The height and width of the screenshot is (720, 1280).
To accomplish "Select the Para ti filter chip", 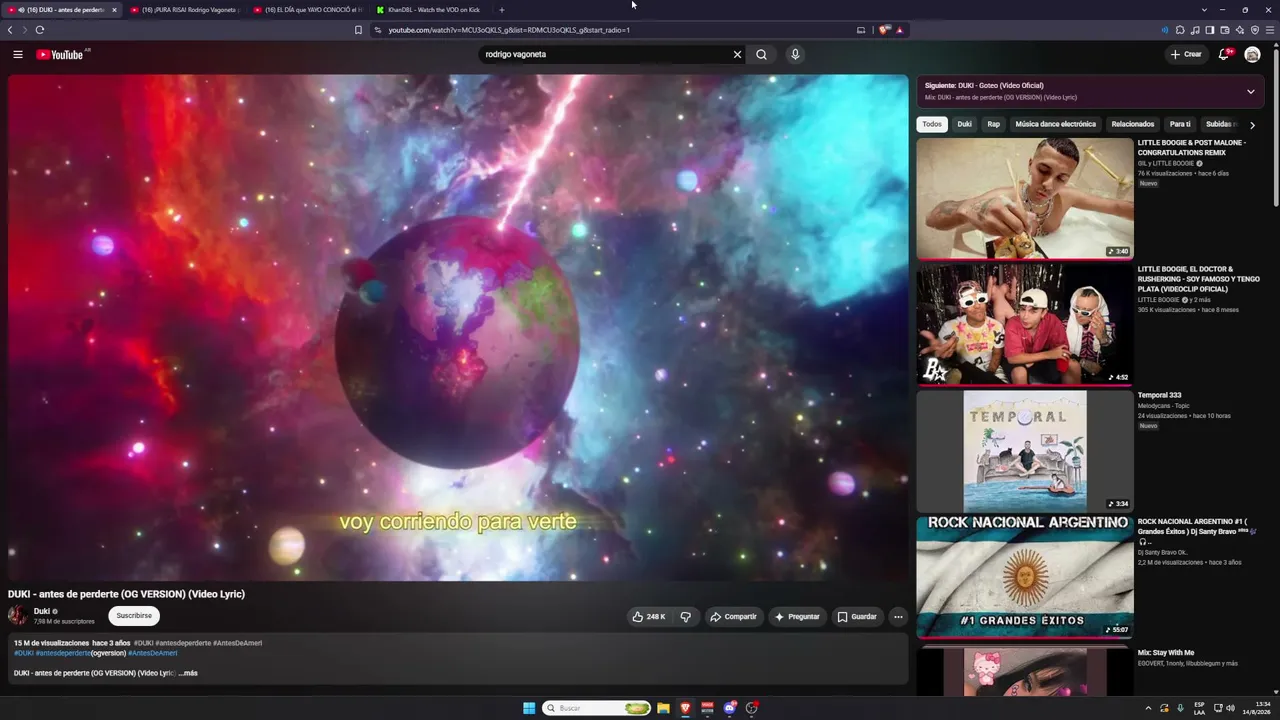I will point(1180,124).
